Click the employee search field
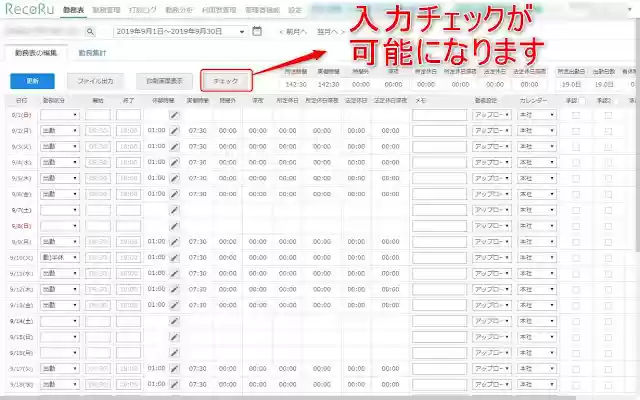Screen dimensions: 640x400 click(44, 31)
